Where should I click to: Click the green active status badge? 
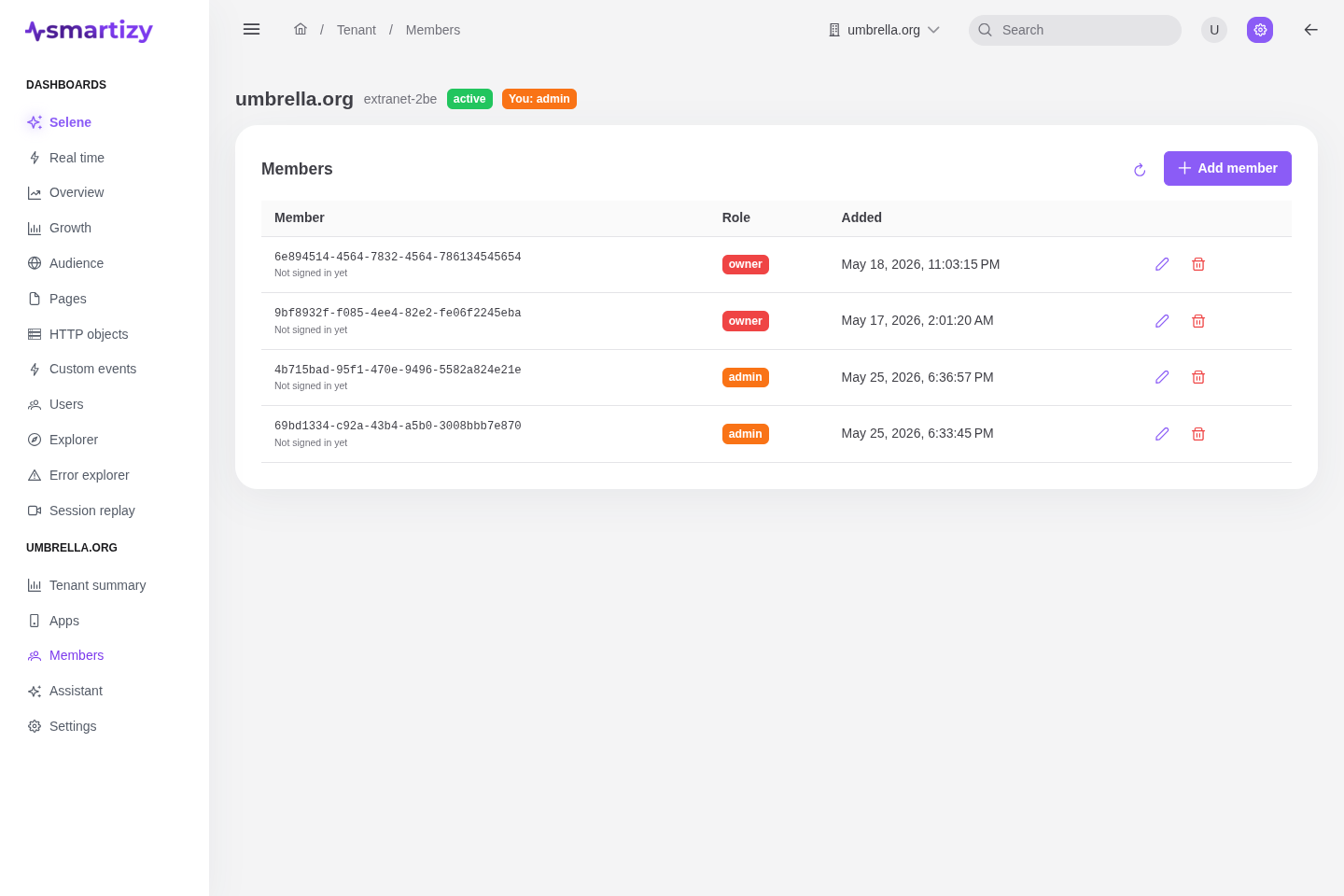(x=469, y=99)
